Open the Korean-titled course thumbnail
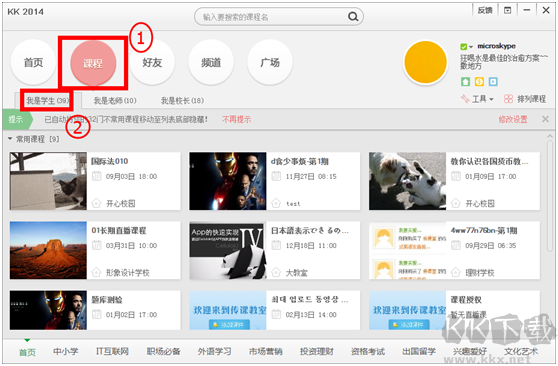558x366 pixels. (228, 310)
